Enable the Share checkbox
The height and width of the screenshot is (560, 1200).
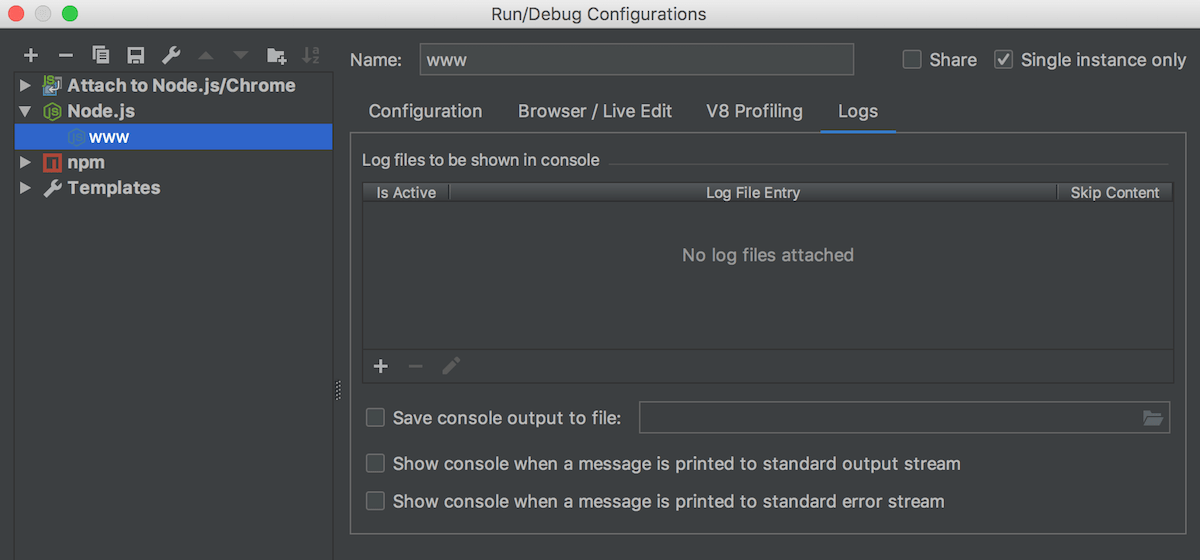click(x=912, y=60)
